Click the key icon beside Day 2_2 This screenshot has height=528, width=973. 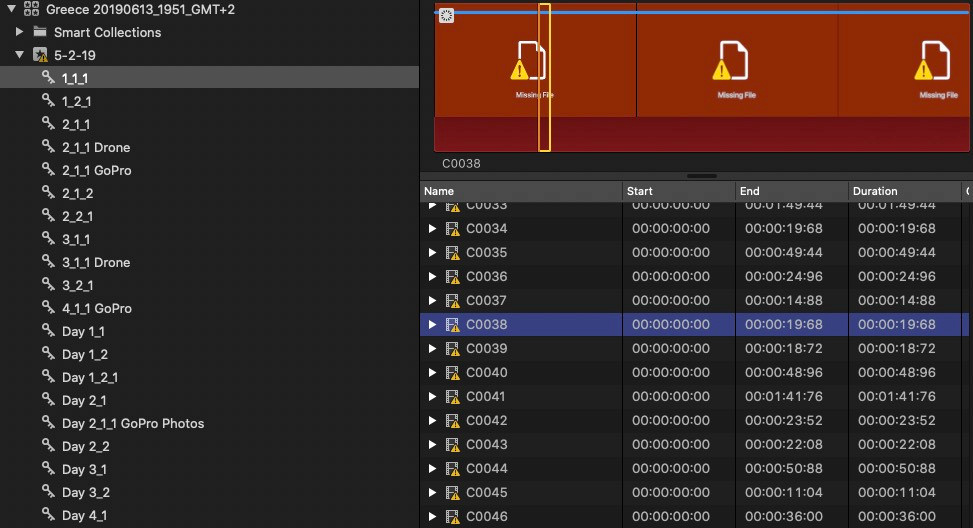[x=48, y=444]
